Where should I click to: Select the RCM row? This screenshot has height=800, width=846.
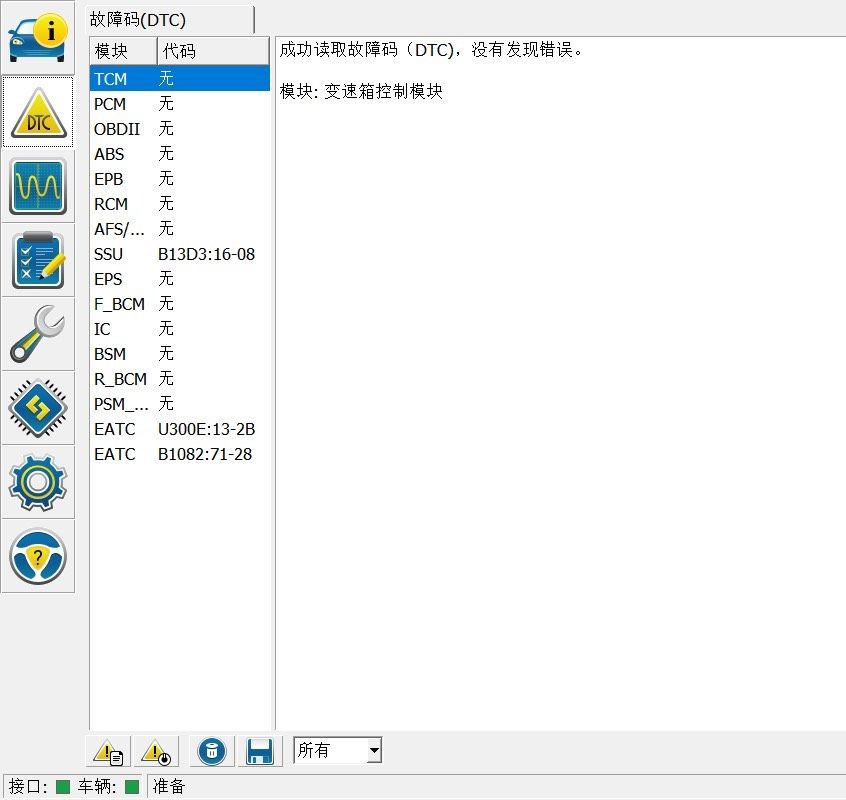[x=180, y=204]
